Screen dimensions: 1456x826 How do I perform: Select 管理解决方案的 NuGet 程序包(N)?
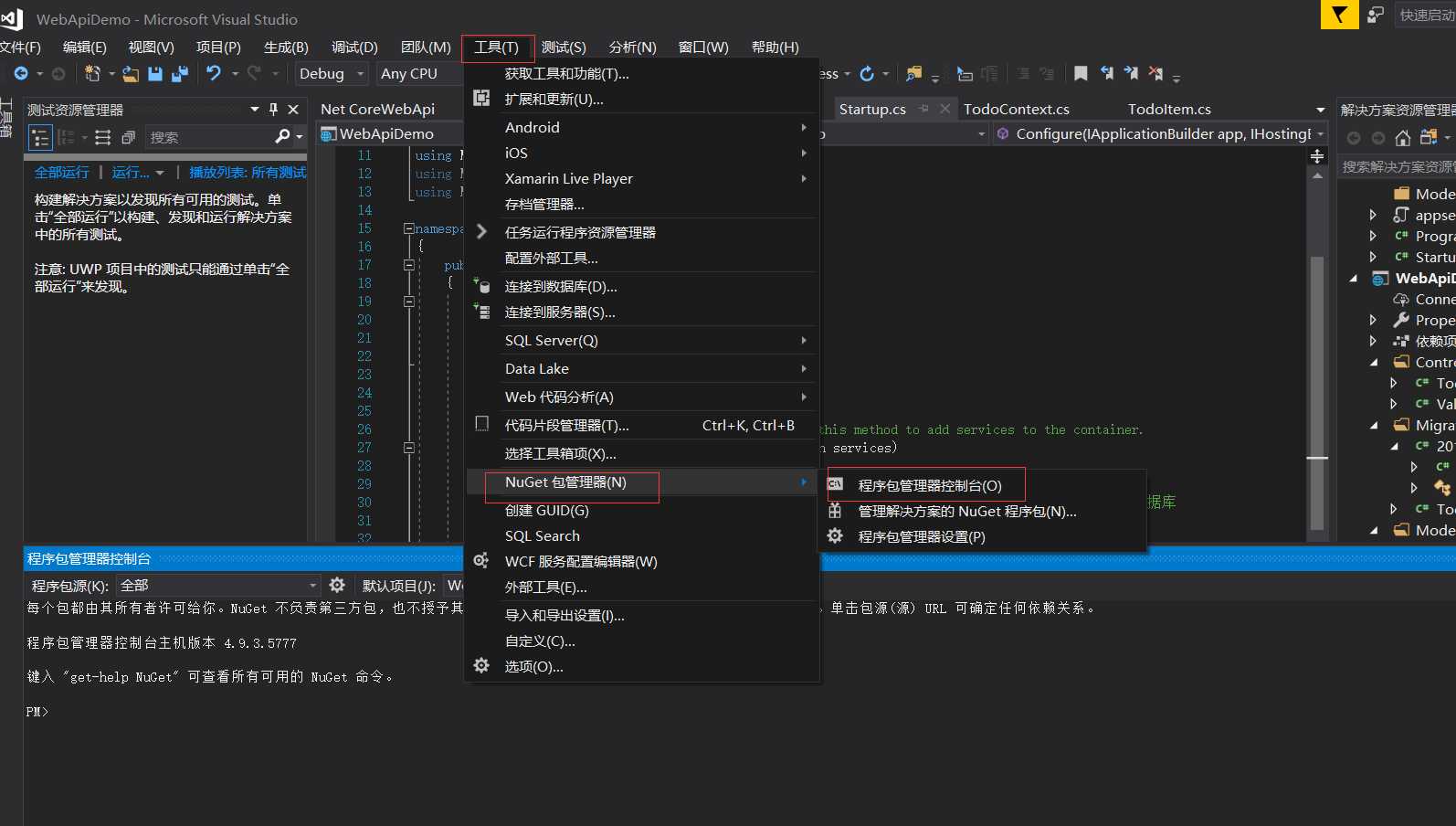pos(982,511)
